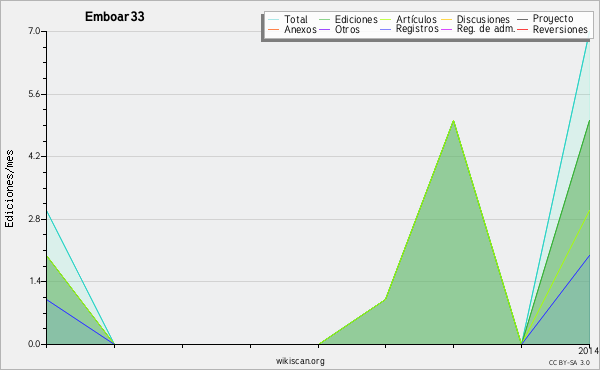Click the CC BY-SA 3.0 license text
Screen dimensions: 600x370
569,363
